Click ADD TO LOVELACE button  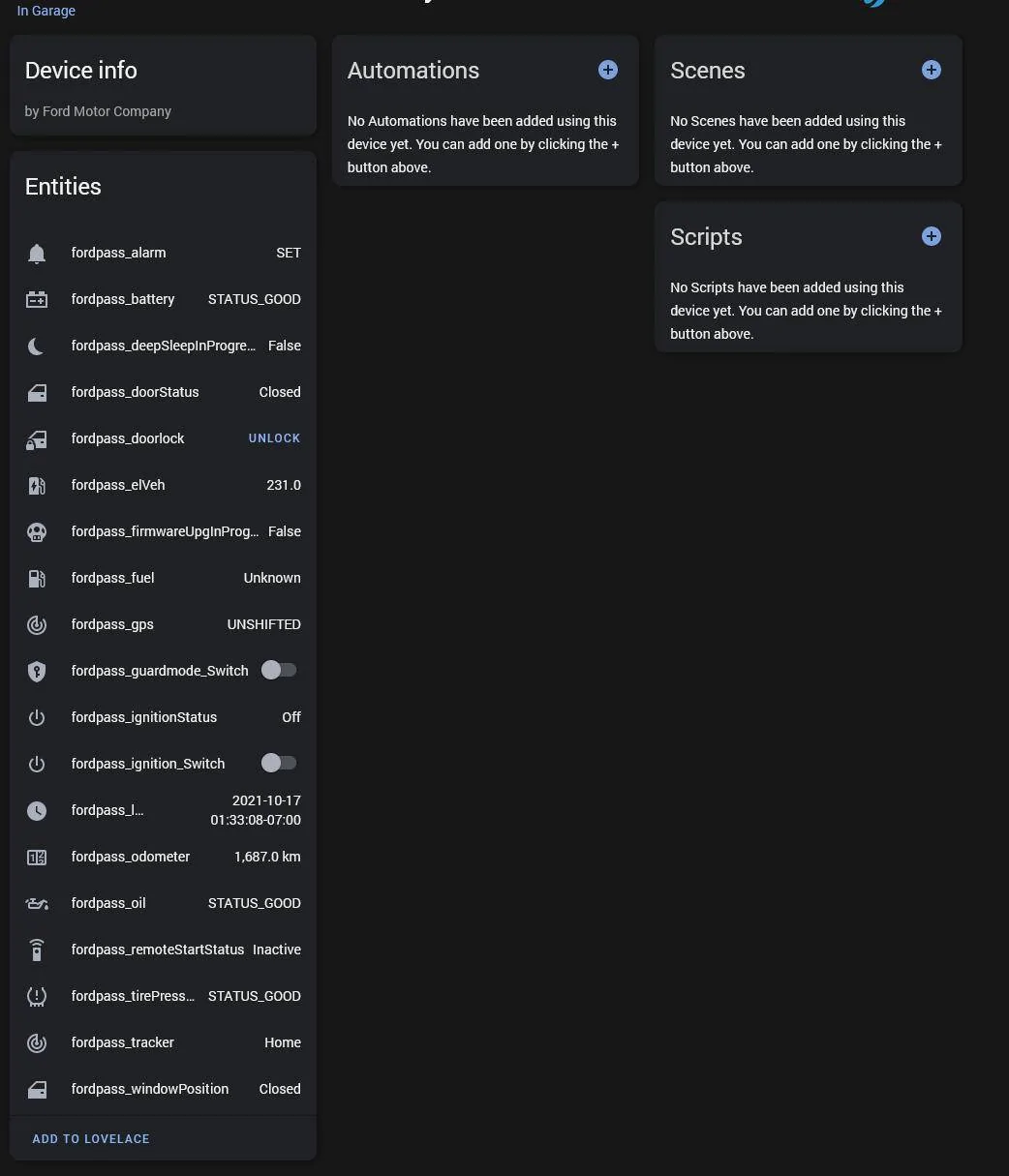coord(91,1139)
